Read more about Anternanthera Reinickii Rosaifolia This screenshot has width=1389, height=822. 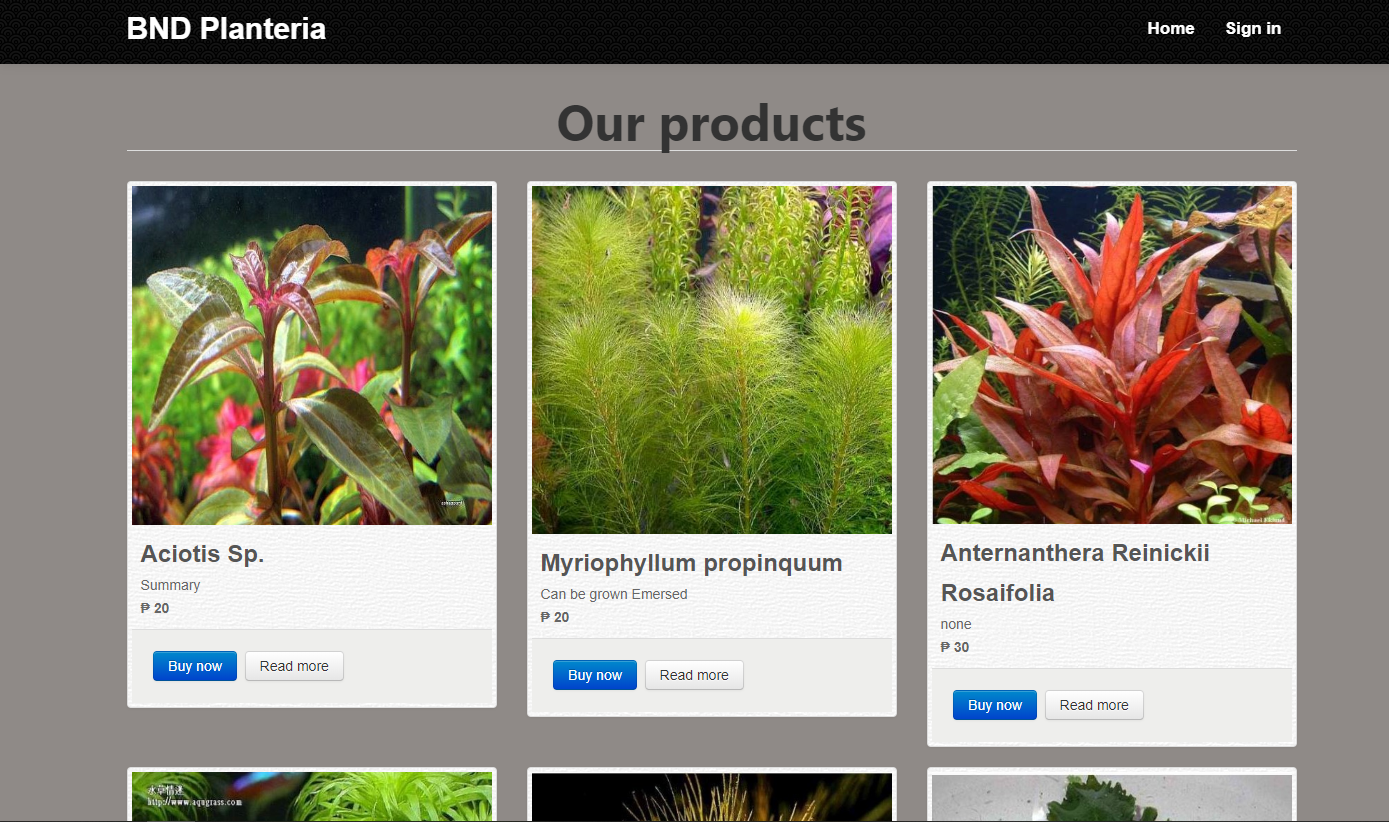(x=1094, y=705)
